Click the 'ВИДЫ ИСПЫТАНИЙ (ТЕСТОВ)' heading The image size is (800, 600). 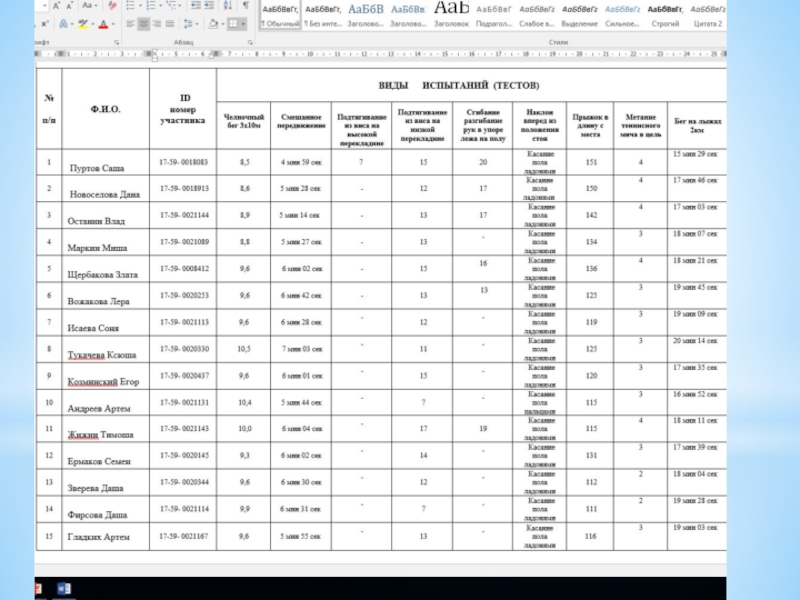(459, 85)
